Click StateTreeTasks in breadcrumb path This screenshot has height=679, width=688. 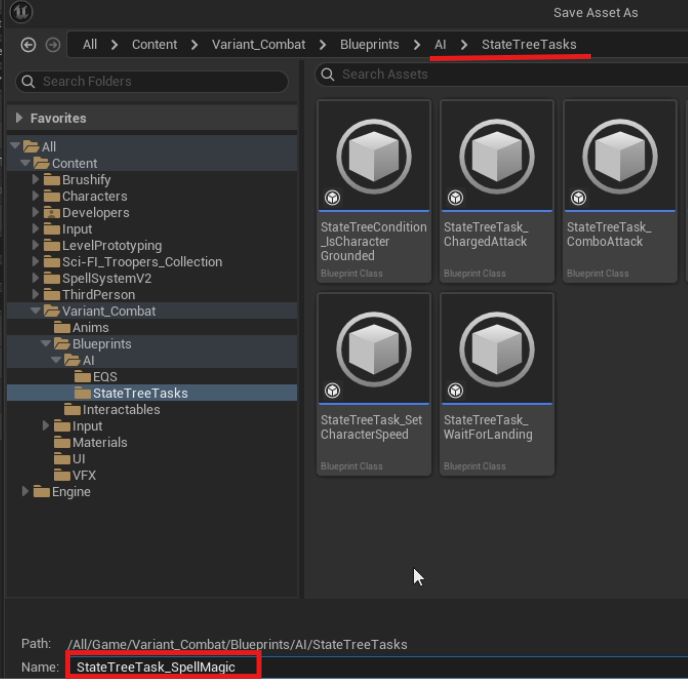(x=529, y=45)
